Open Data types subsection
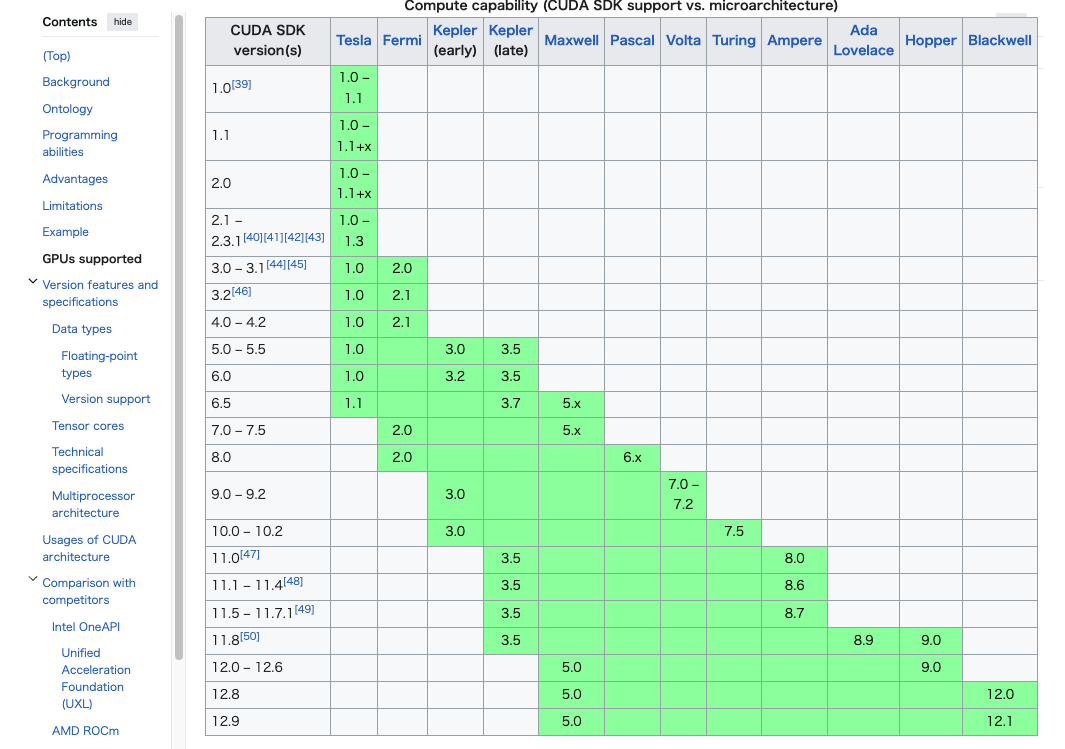Image resolution: width=1065 pixels, height=749 pixels. (82, 329)
